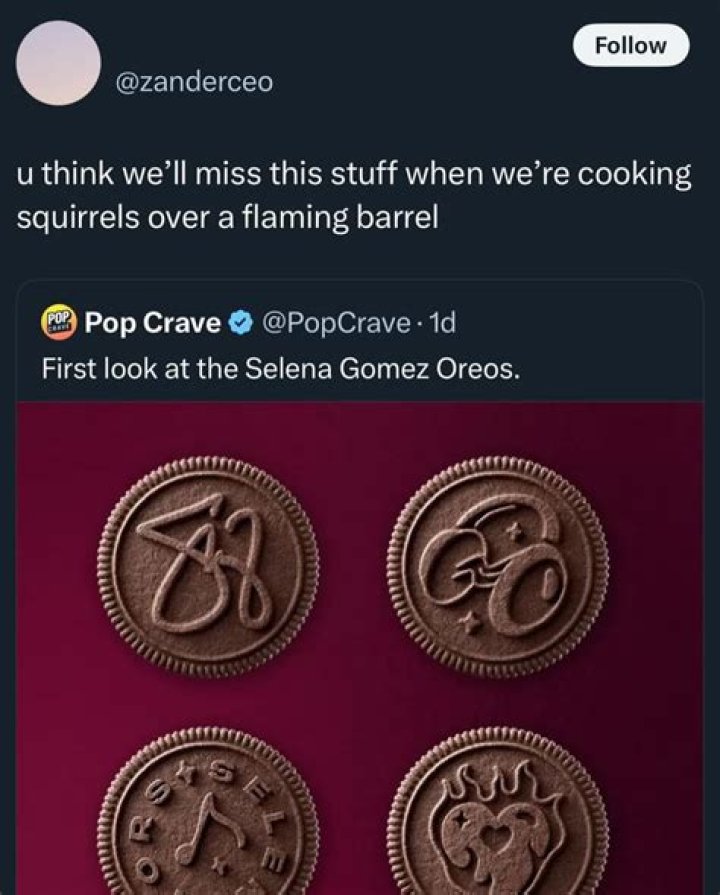Image resolution: width=720 pixels, height=895 pixels.
Task: Click the blue verified badge
Action: pyautogui.click(x=241, y=323)
